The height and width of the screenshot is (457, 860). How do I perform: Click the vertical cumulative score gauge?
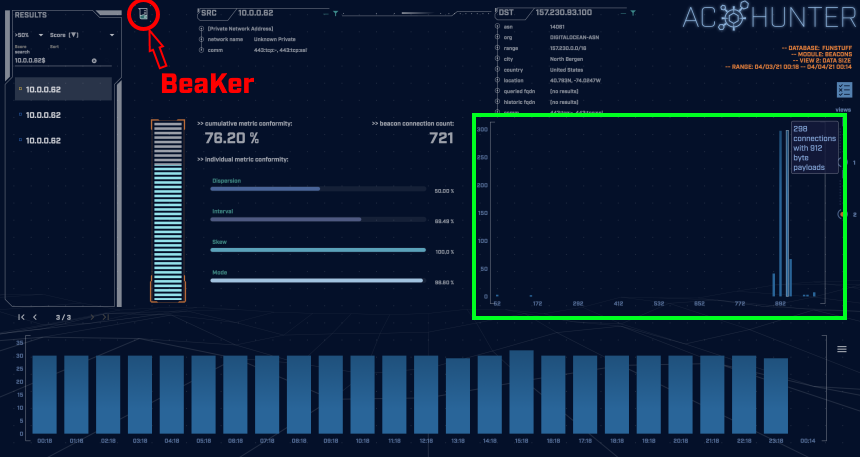pyautogui.click(x=168, y=211)
